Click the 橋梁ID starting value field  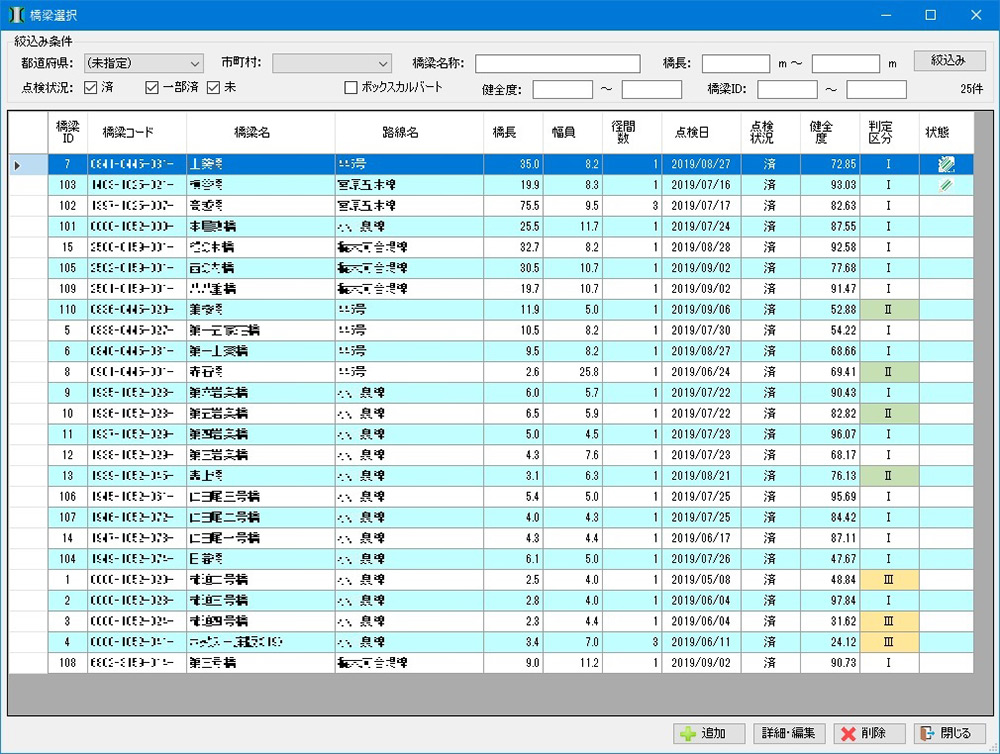(787, 89)
